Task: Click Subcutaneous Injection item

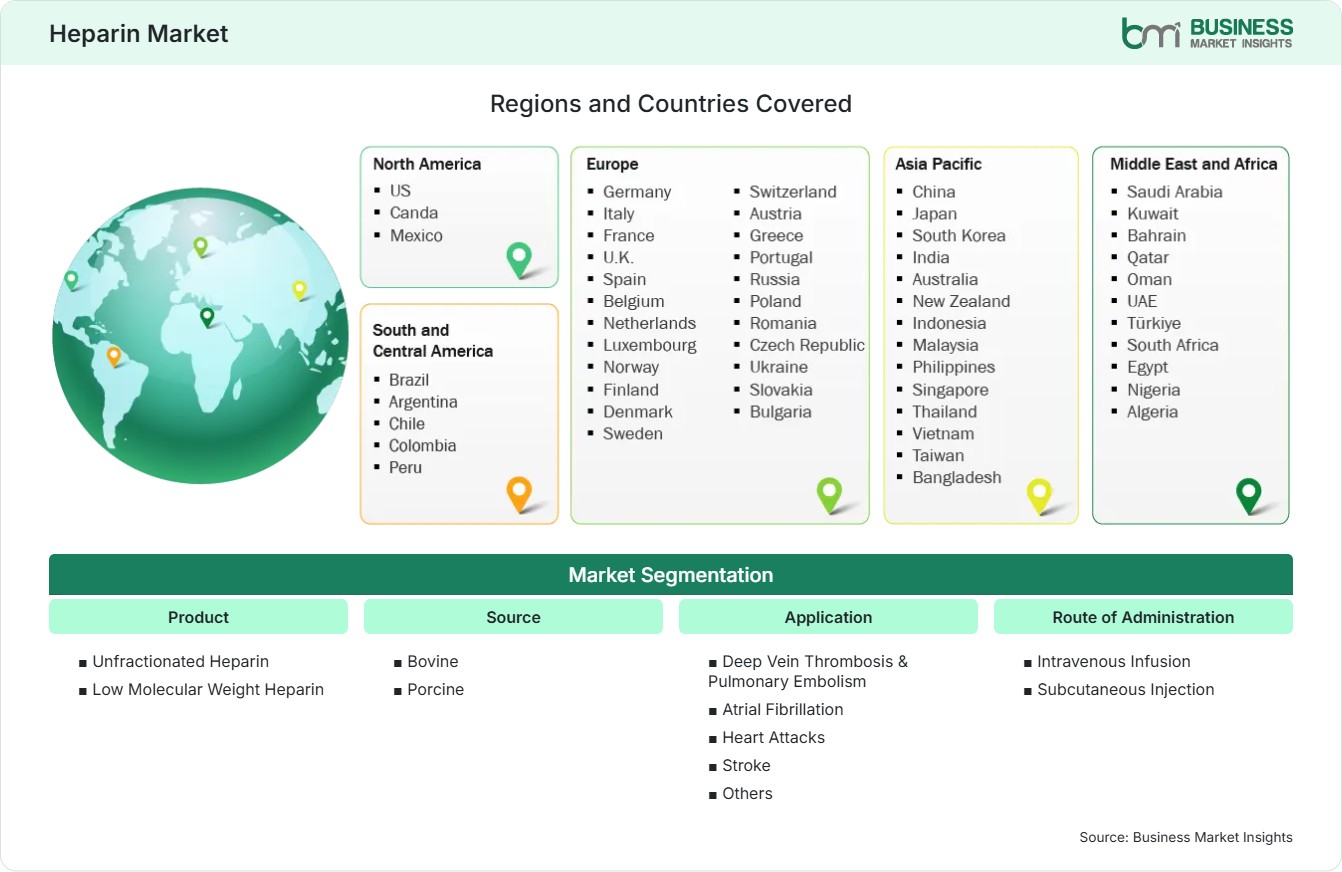Action: [1126, 689]
